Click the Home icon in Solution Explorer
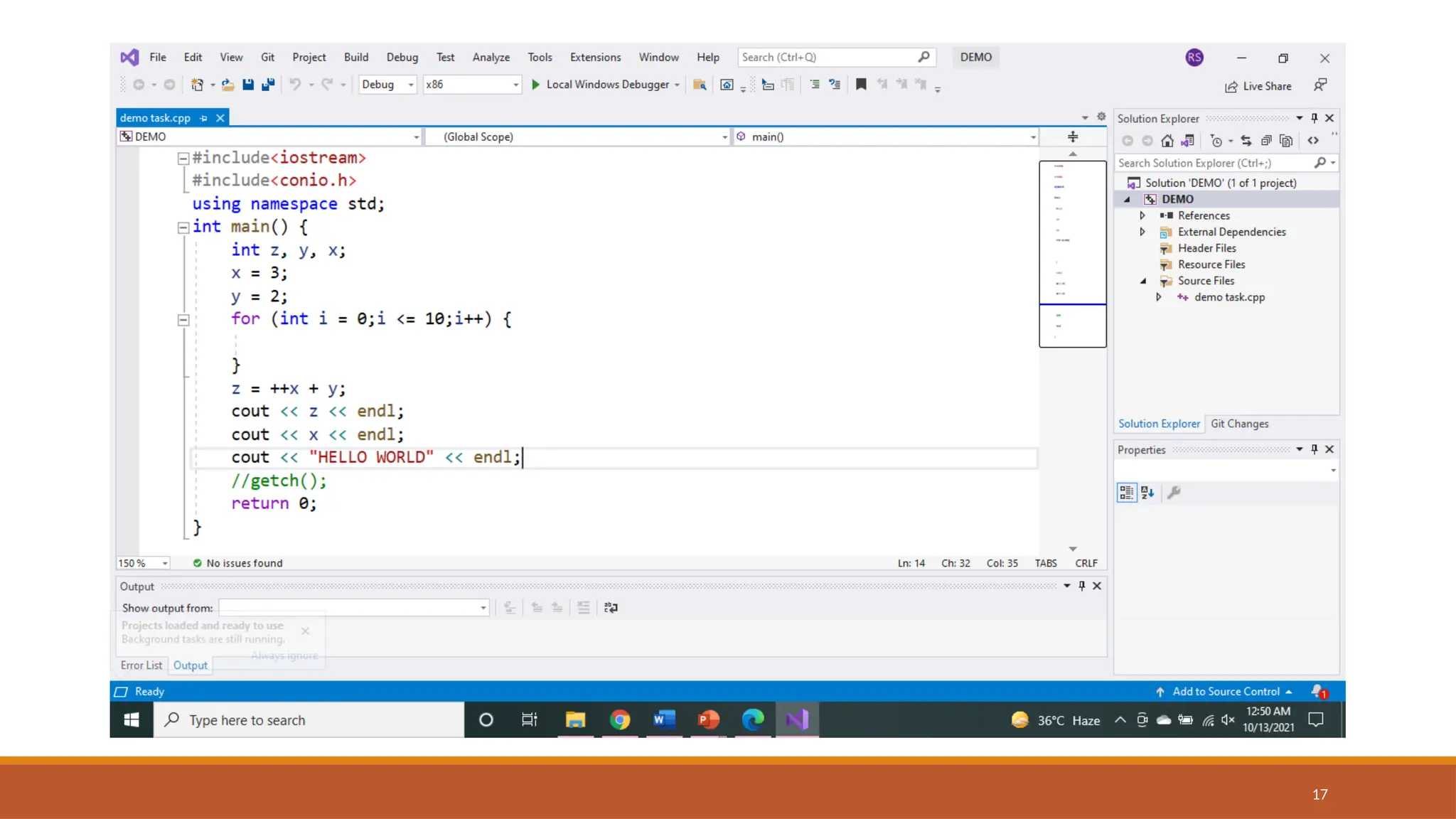Screen dimensions: 1456x819 coord(1167,141)
